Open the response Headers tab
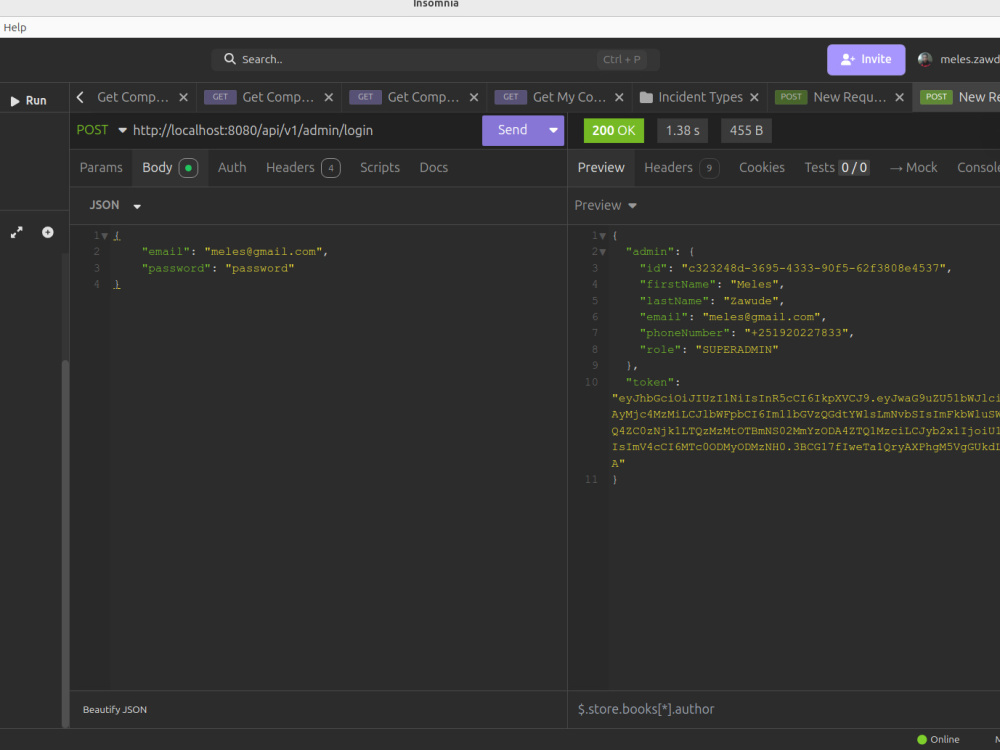 tap(681, 168)
